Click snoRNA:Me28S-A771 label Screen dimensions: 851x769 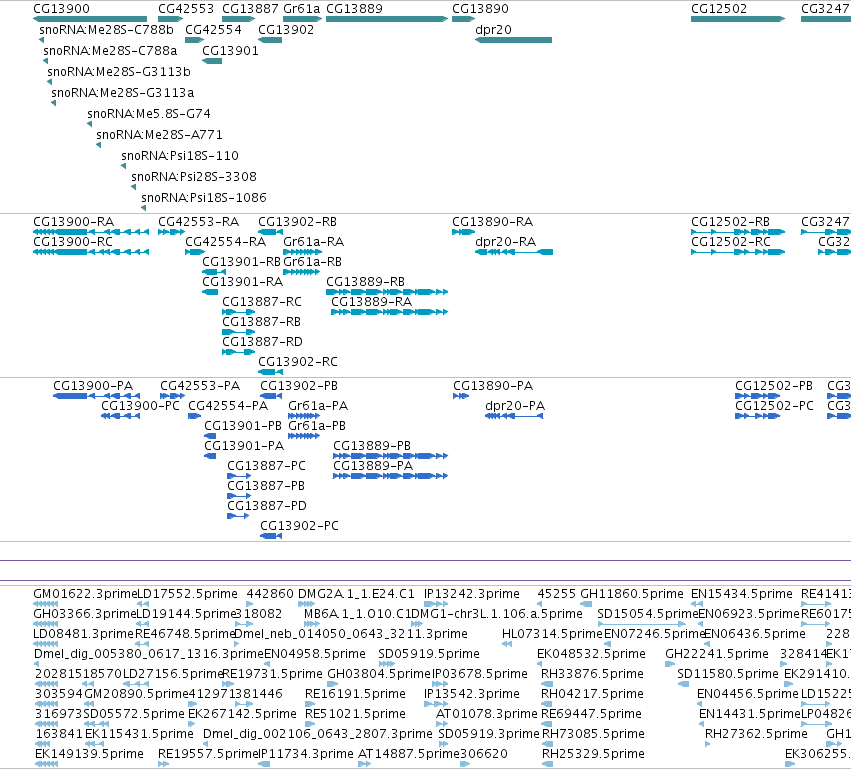[159, 135]
